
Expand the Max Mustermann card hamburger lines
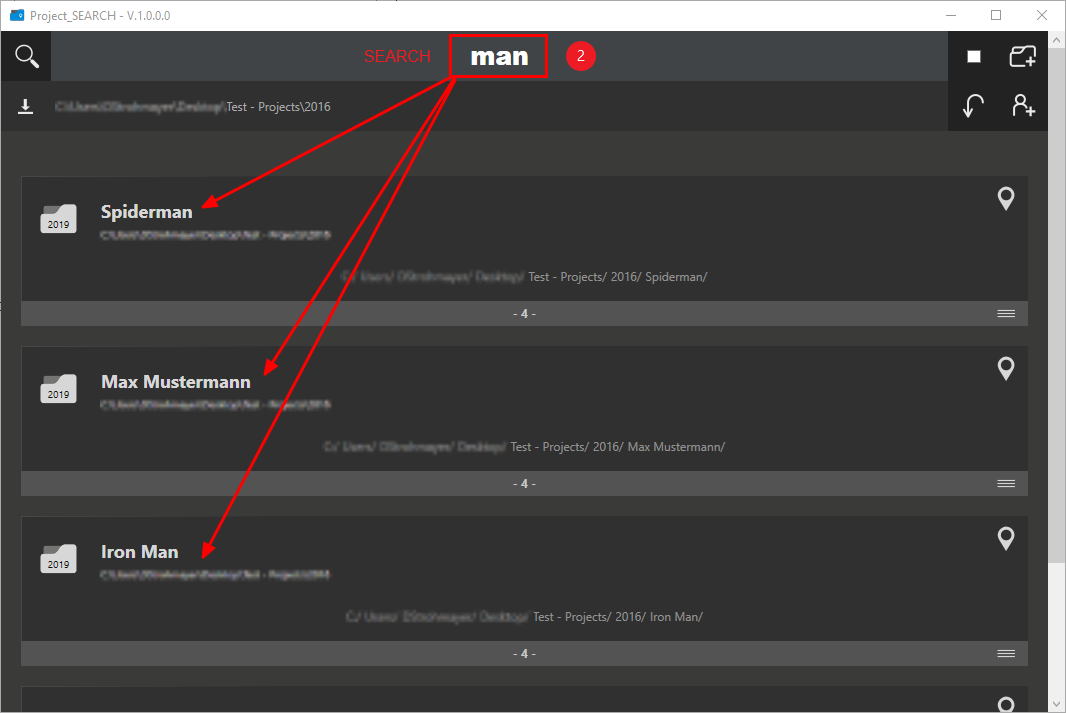coord(1006,483)
